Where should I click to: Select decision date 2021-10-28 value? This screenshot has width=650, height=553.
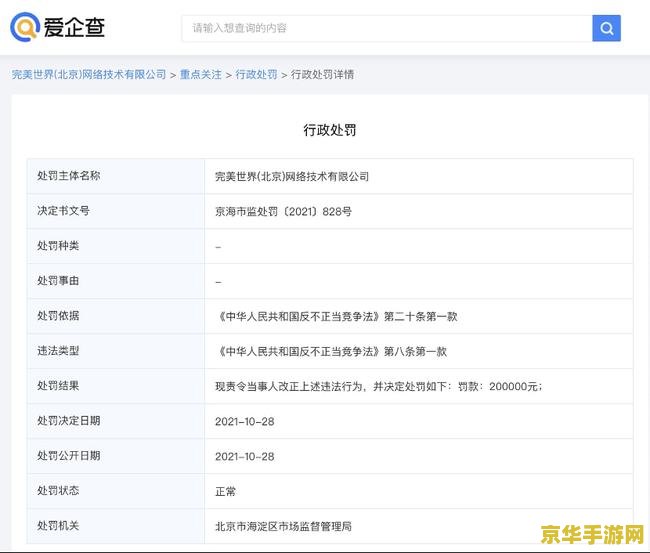245,422
